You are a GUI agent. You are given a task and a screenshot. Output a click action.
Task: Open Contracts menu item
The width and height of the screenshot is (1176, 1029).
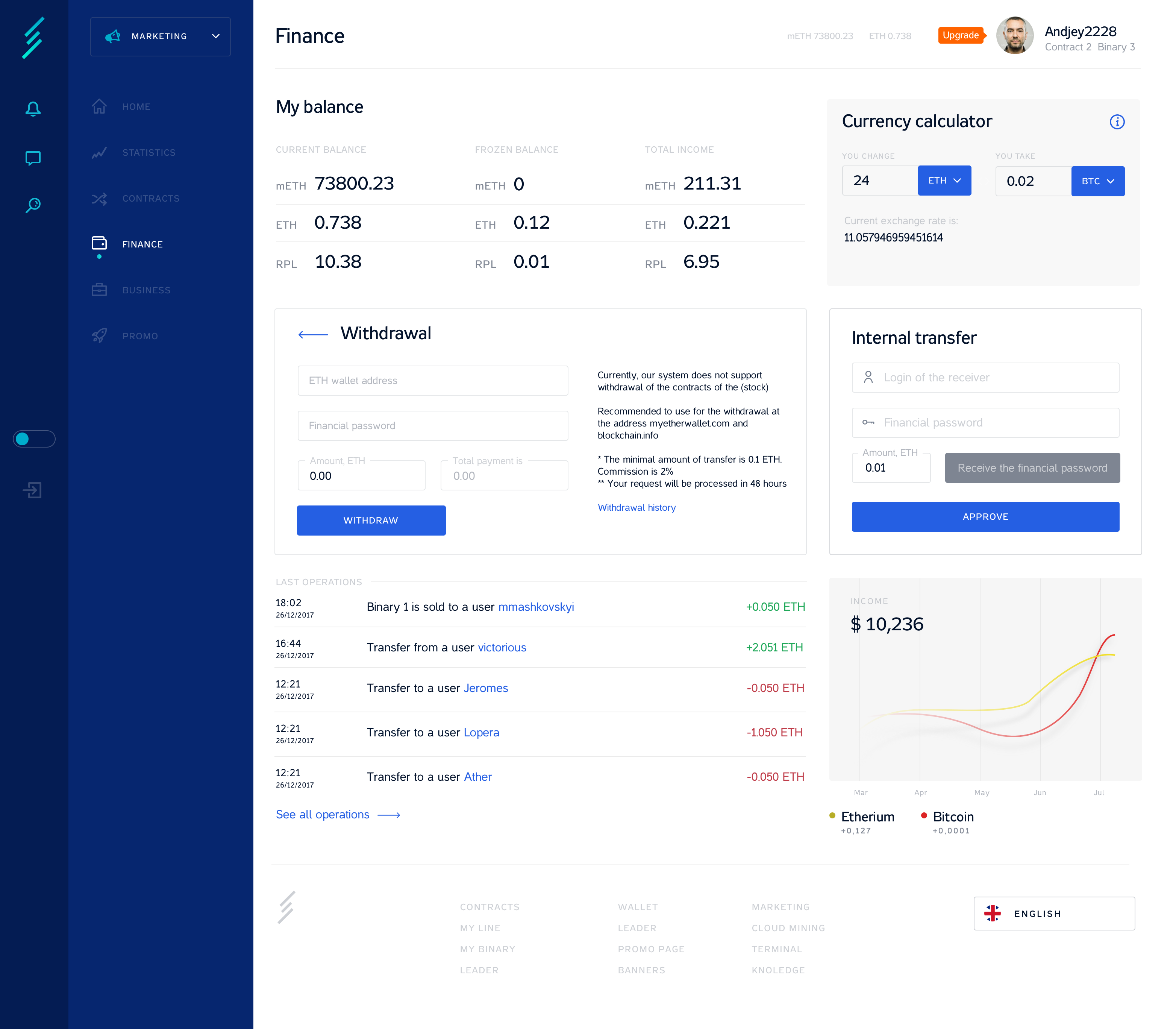(x=151, y=199)
